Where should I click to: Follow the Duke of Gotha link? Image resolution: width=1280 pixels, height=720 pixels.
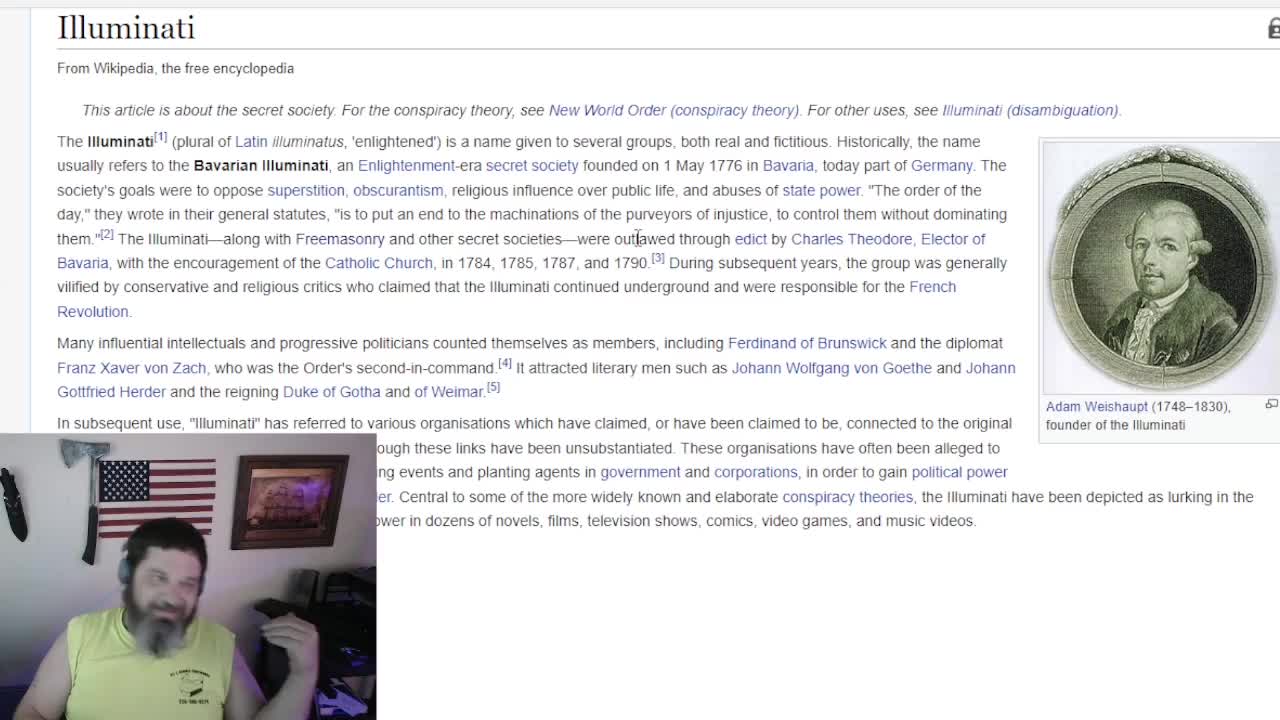332,392
